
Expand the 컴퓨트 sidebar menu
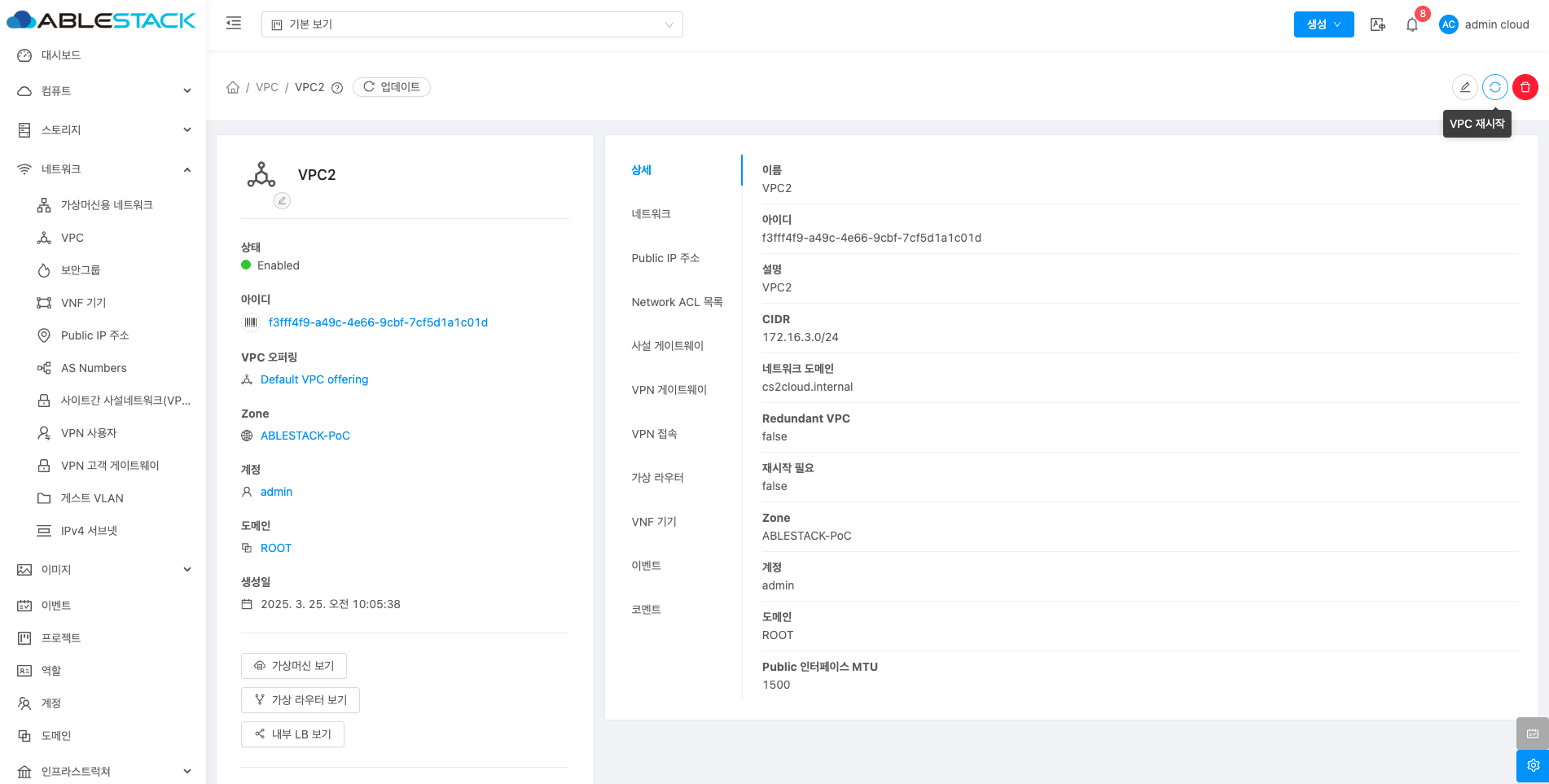104,91
